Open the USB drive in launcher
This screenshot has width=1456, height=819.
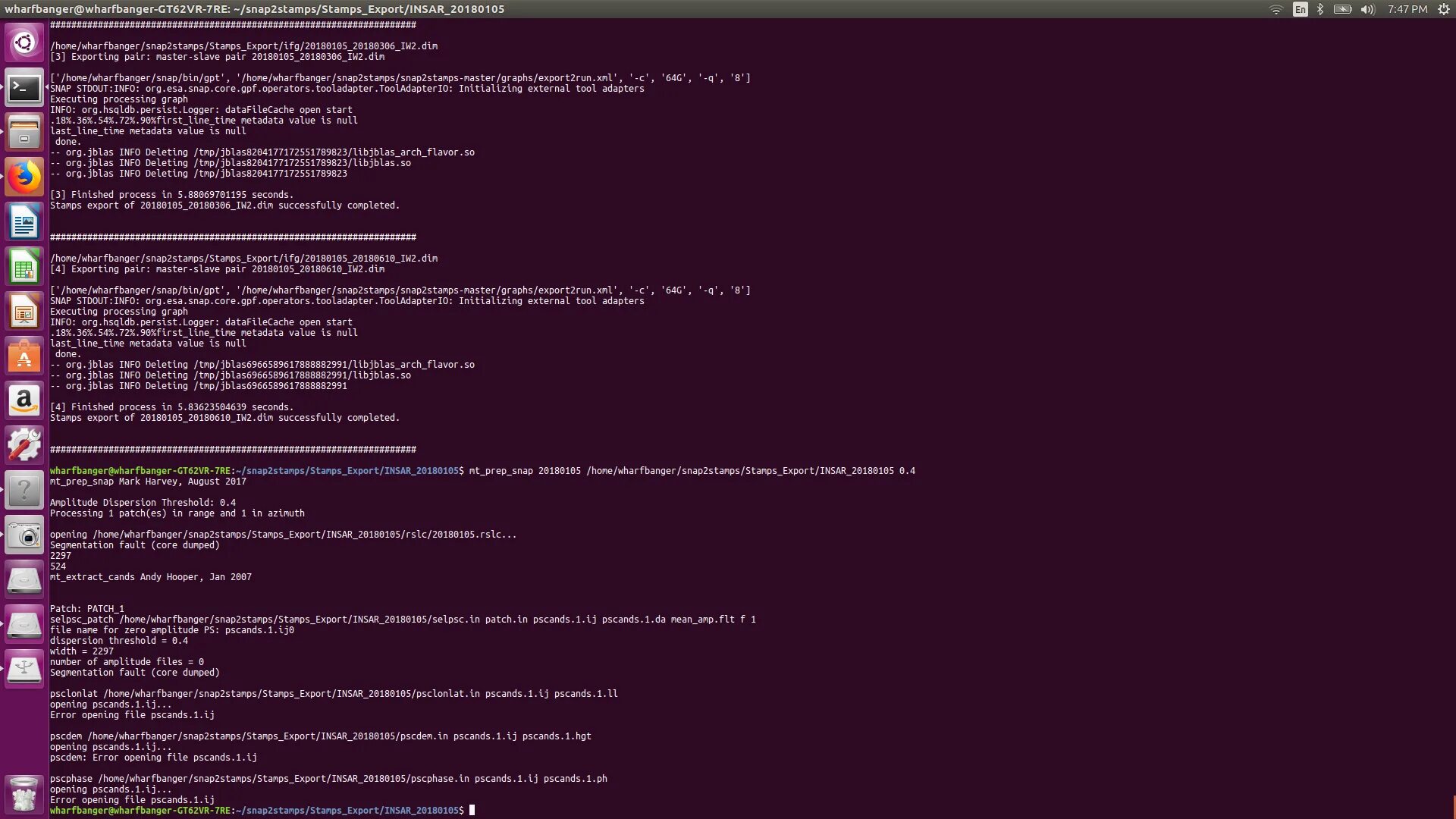click(24, 670)
